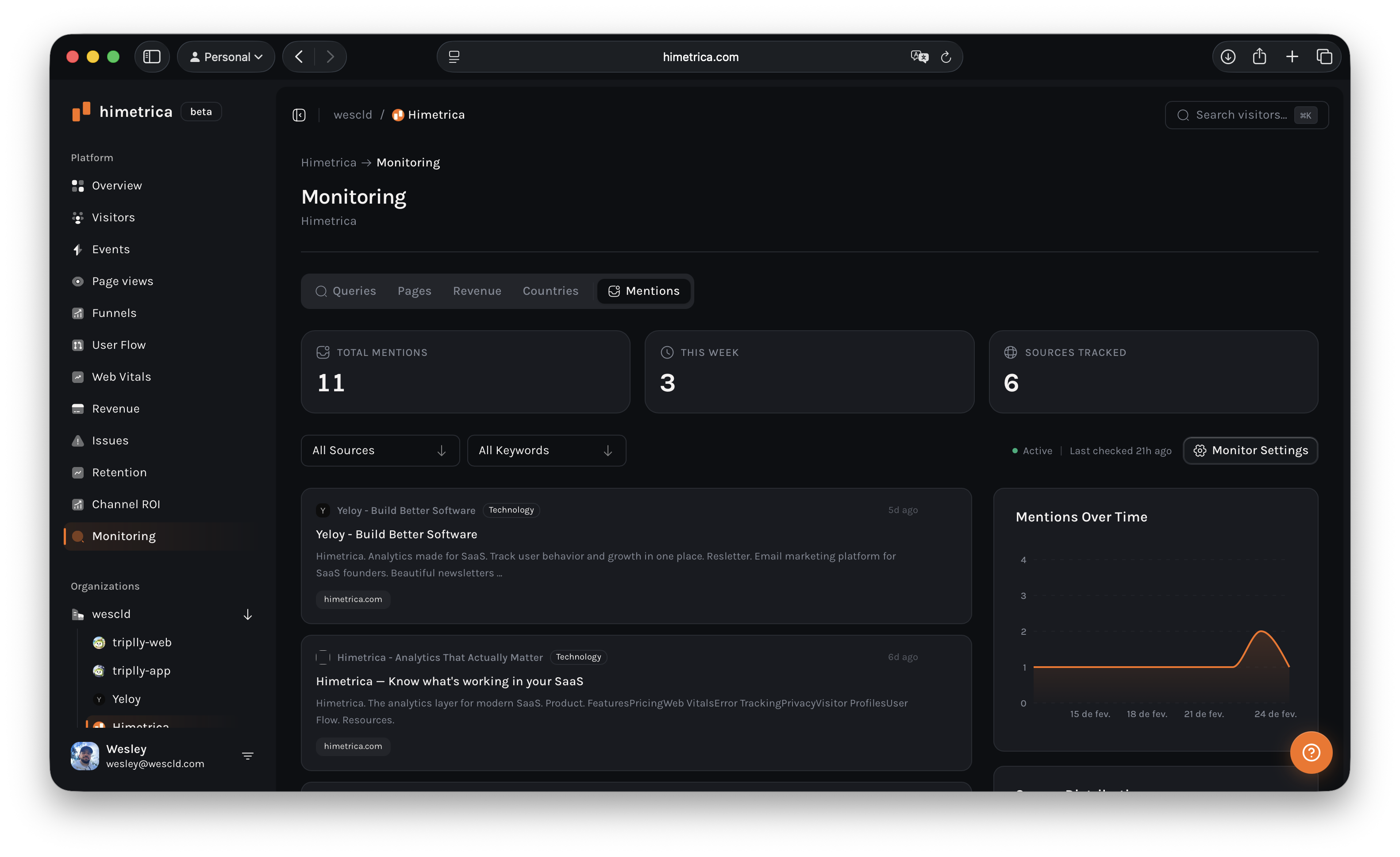This screenshot has width=1400, height=857.
Task: Click inside the Search visitors field
Action: [1238, 115]
